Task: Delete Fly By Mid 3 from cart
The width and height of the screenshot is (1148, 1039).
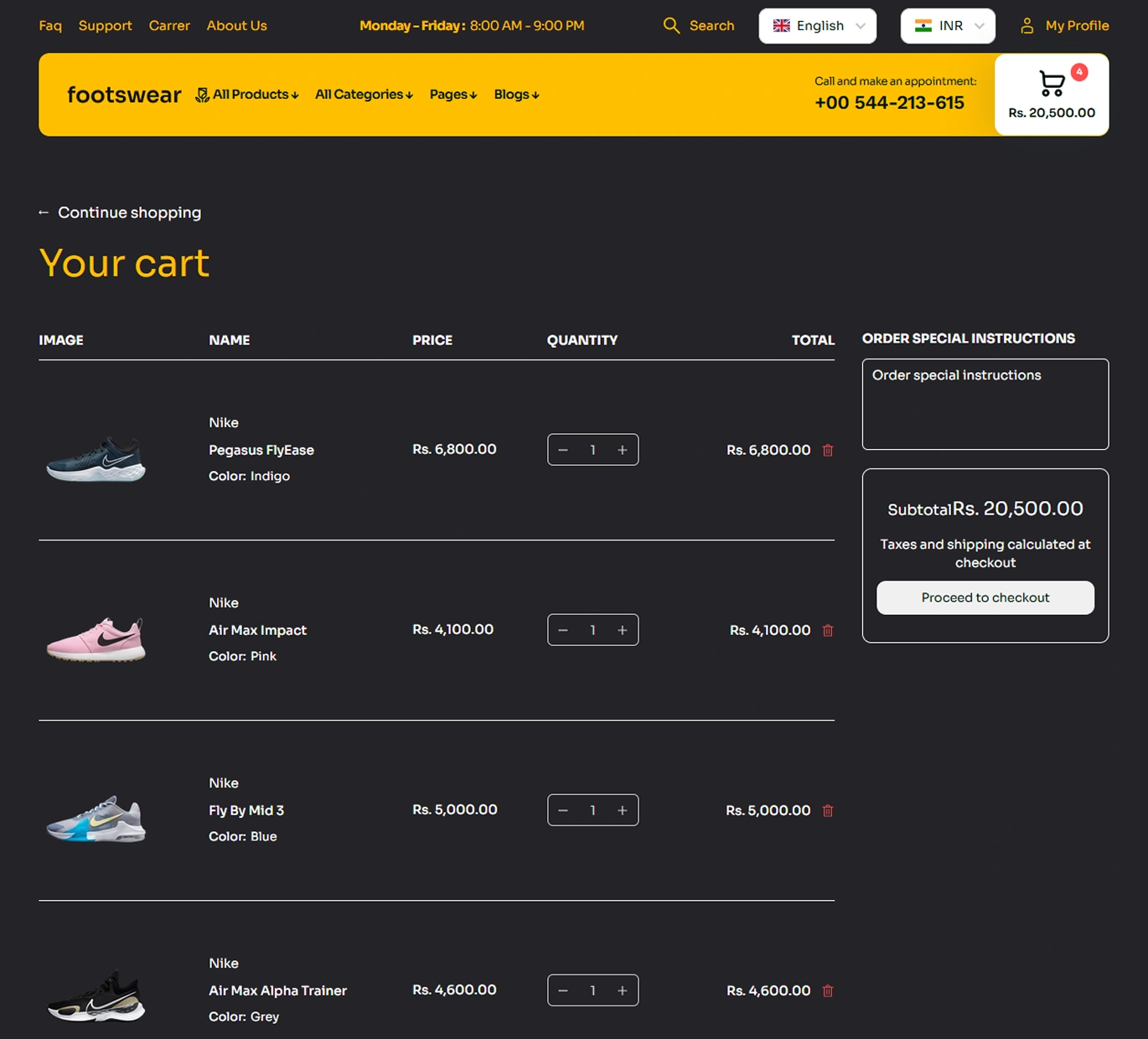Action: click(x=828, y=810)
